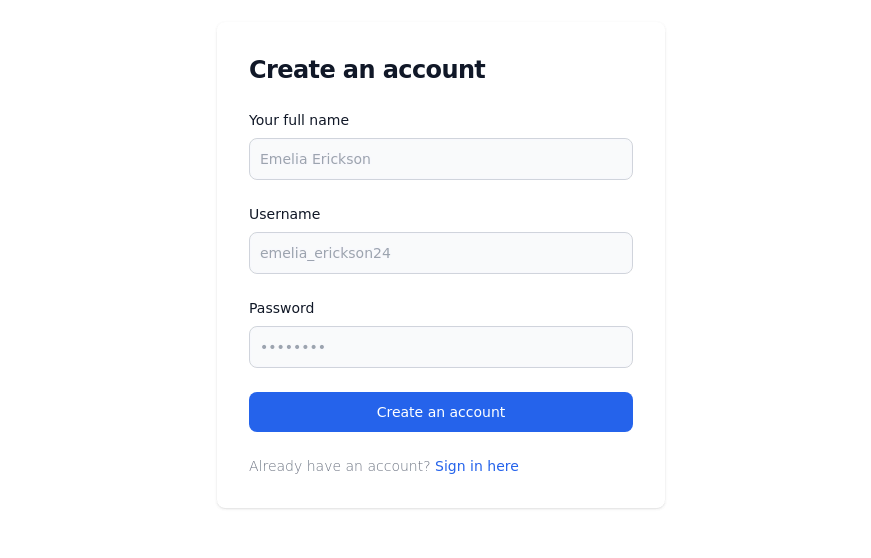Click the dotted password placeholder
The height and width of the screenshot is (558, 871).
[293, 347]
